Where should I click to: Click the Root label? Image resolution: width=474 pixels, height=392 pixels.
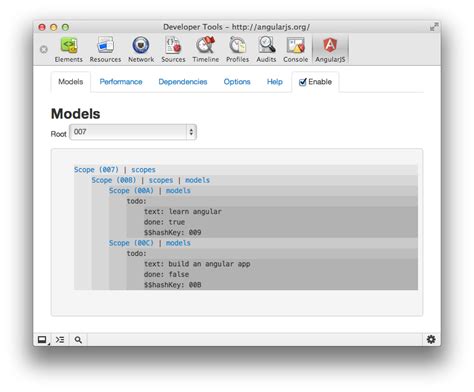59,134
